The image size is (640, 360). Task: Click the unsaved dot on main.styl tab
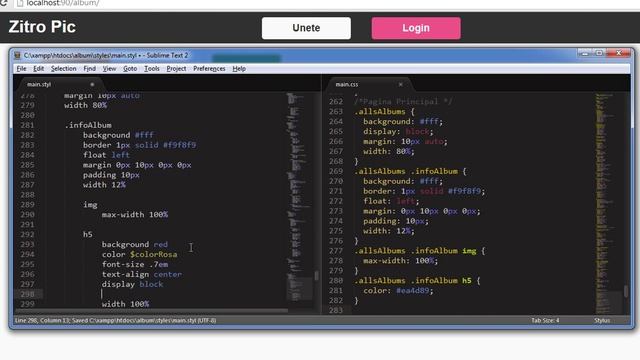coord(92,84)
